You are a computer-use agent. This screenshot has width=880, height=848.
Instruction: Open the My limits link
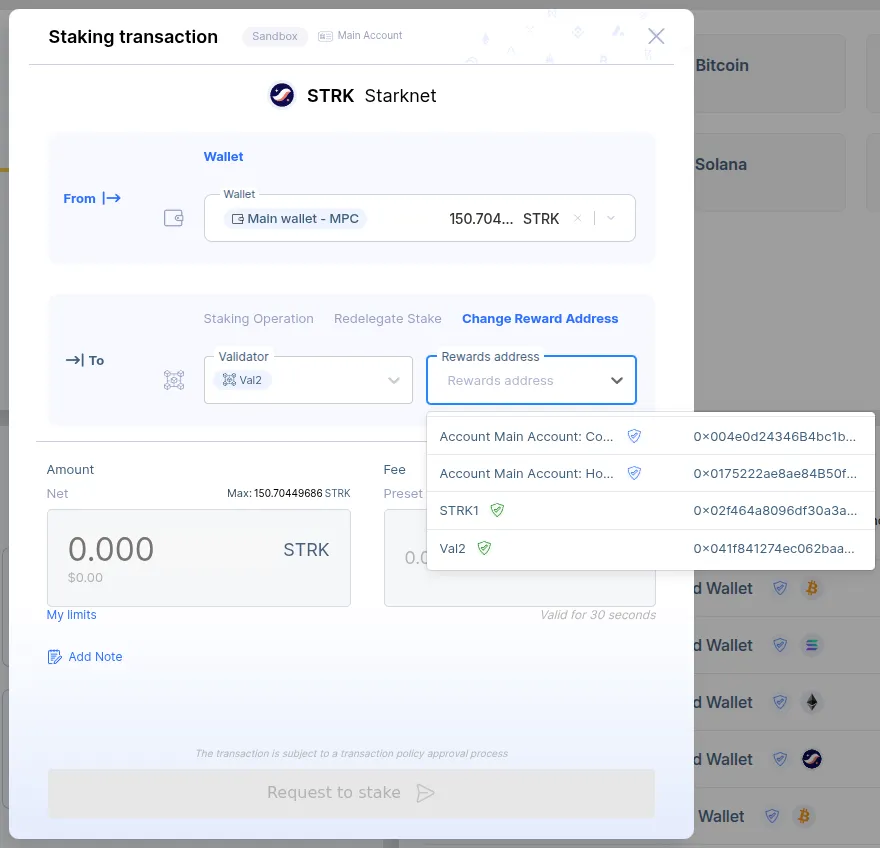[71, 615]
